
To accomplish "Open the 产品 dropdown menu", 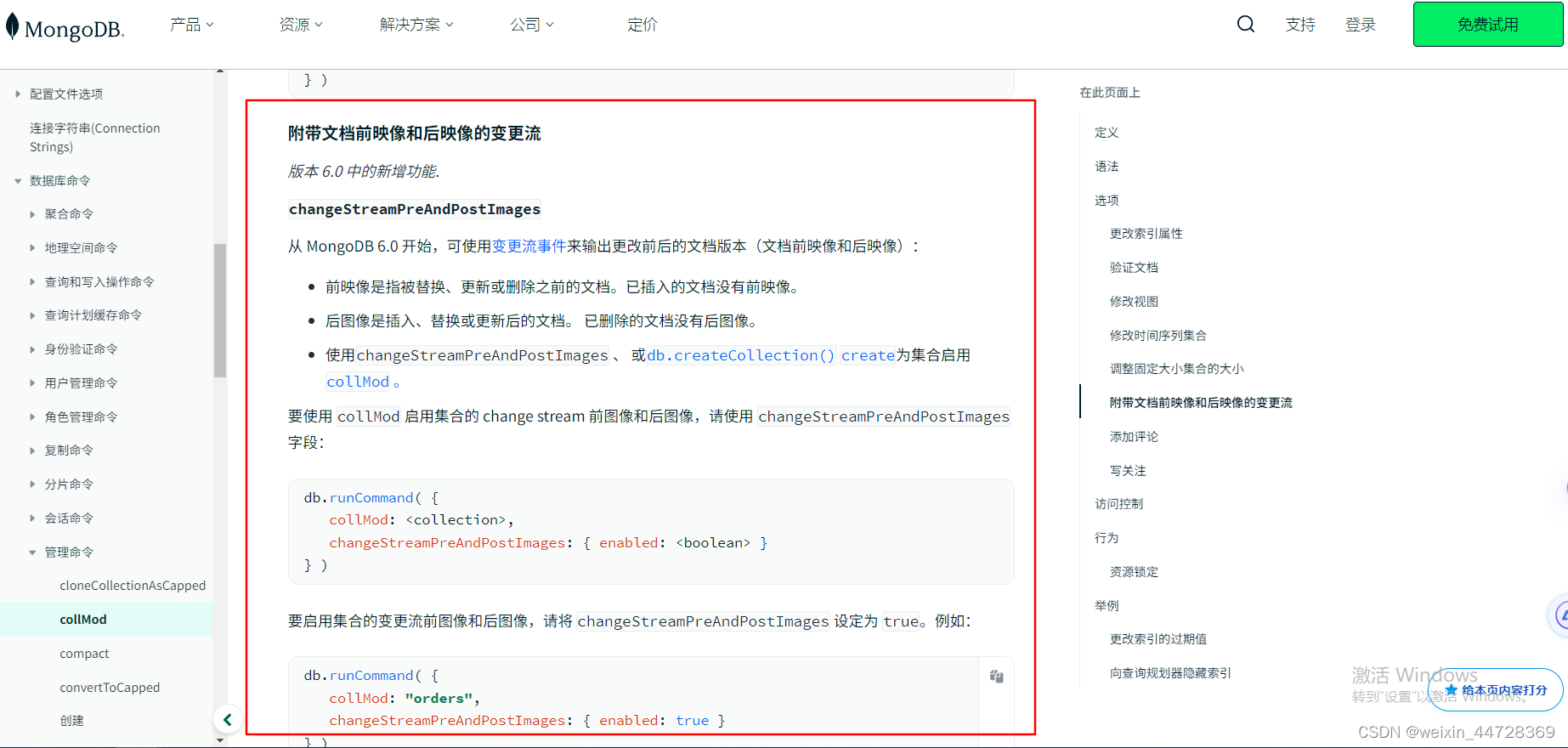I will point(191,25).
